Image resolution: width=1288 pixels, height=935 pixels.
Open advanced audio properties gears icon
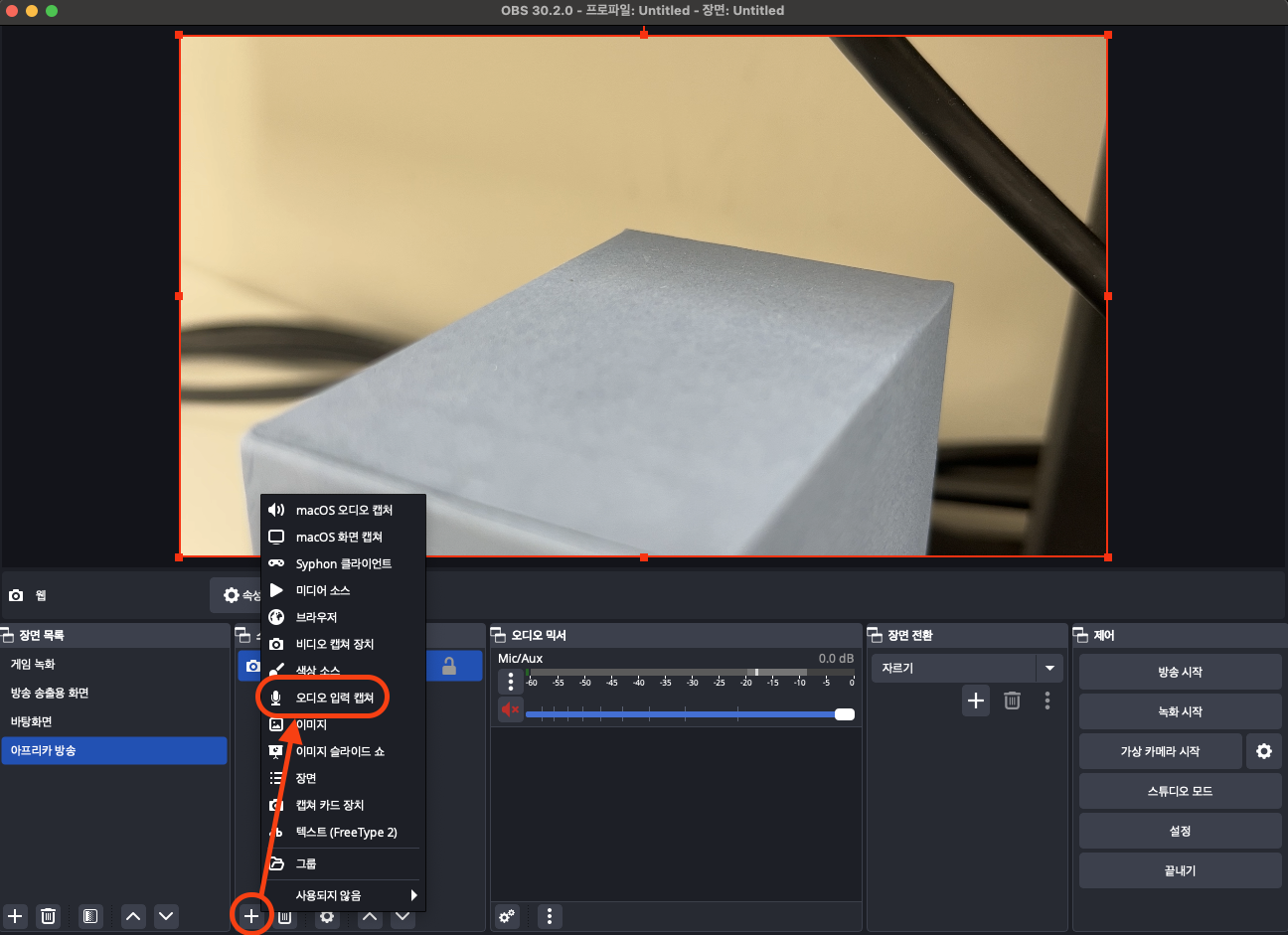pos(507,916)
